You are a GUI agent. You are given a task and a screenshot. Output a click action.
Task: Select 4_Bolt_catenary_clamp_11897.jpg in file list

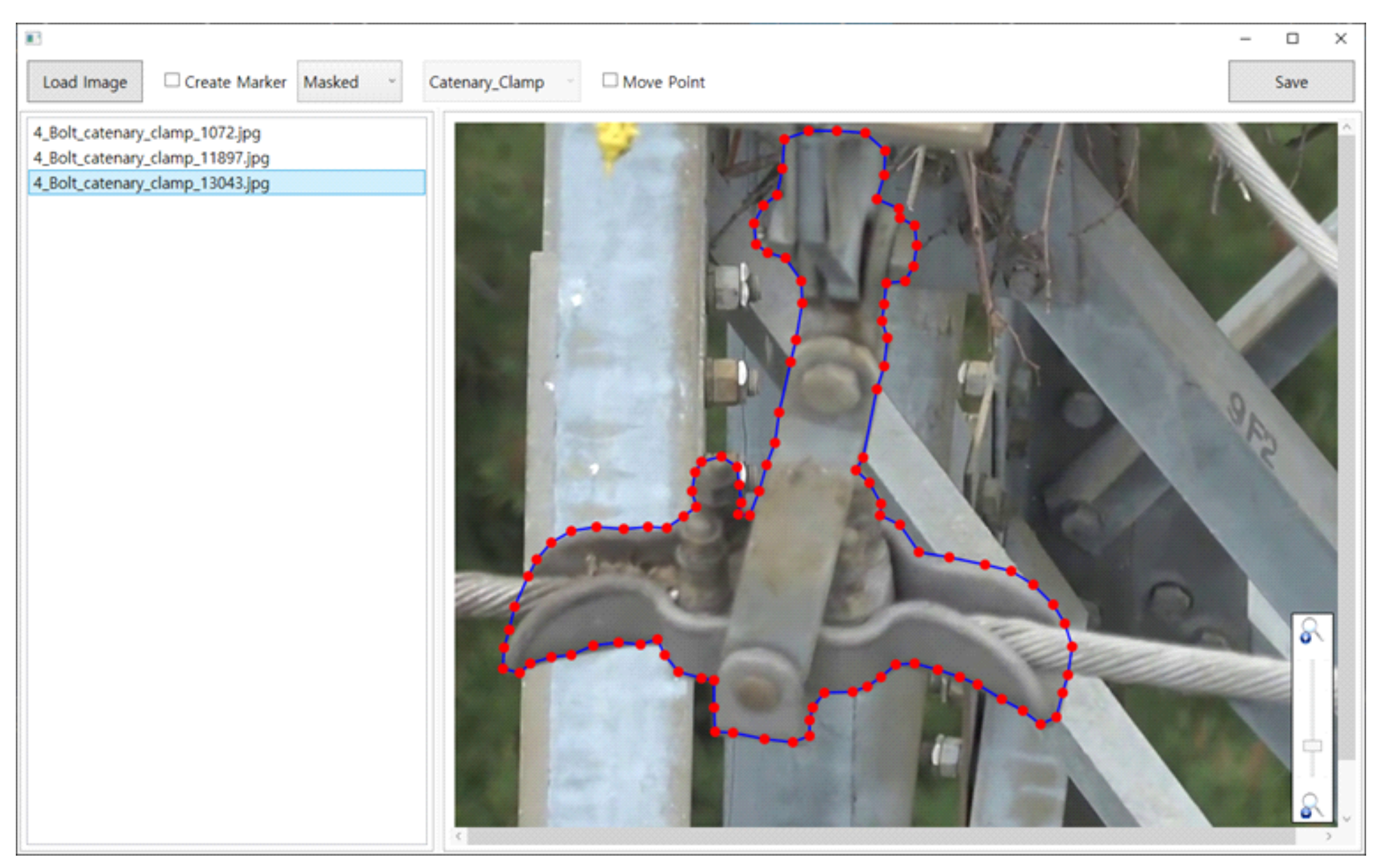pyautogui.click(x=151, y=158)
